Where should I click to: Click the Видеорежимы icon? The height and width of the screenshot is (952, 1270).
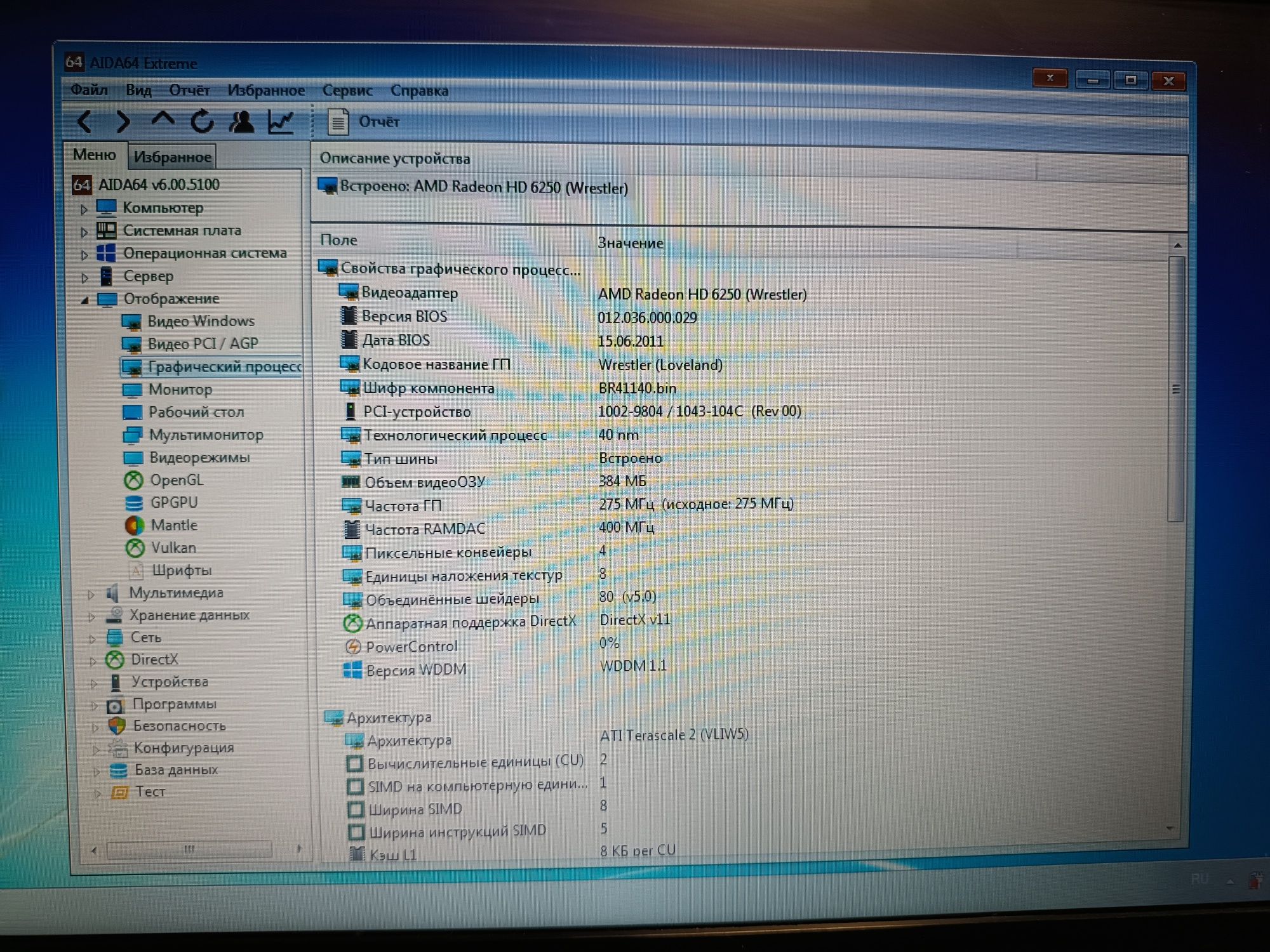click(x=133, y=458)
